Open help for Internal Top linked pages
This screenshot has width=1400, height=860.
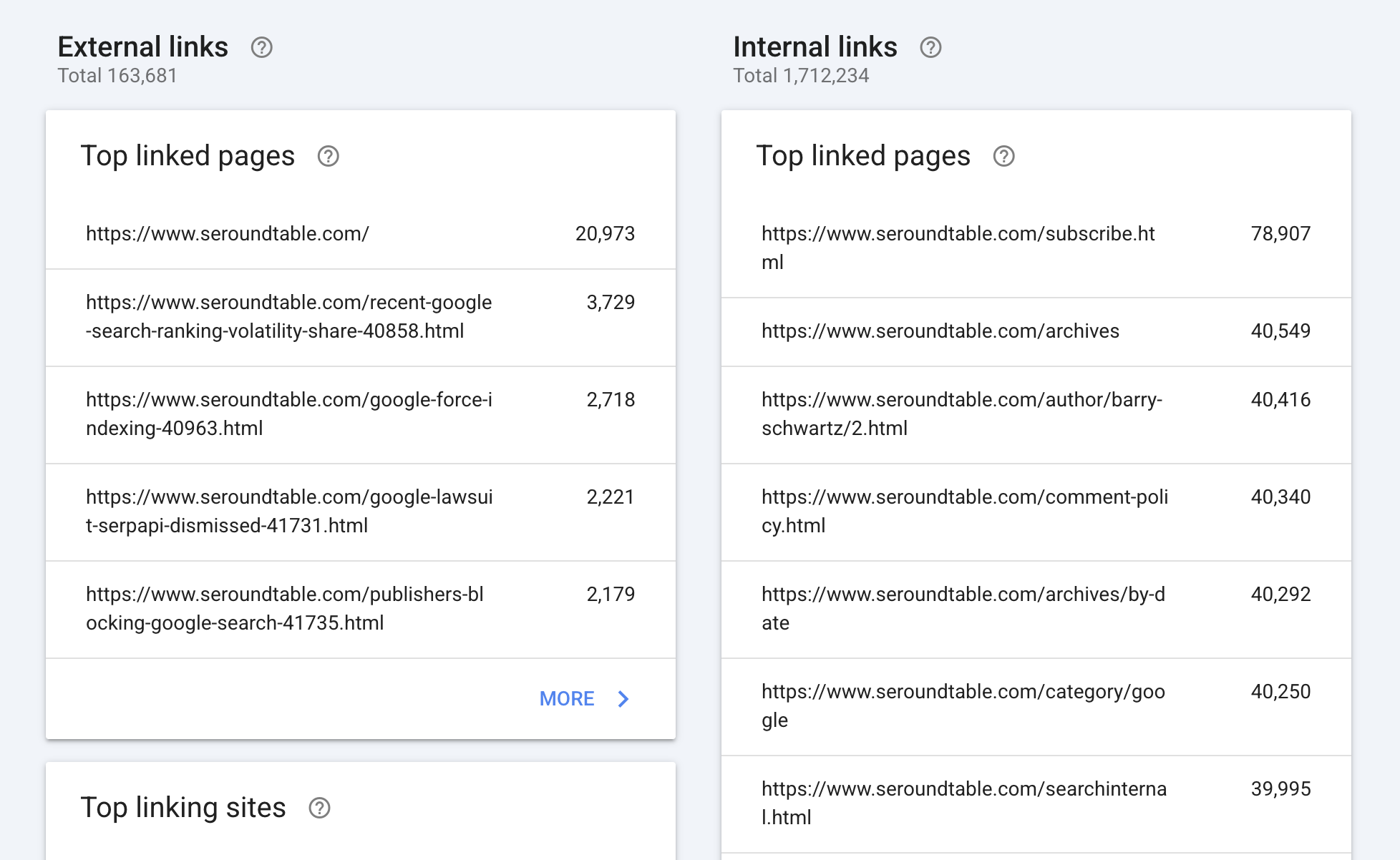1004,156
